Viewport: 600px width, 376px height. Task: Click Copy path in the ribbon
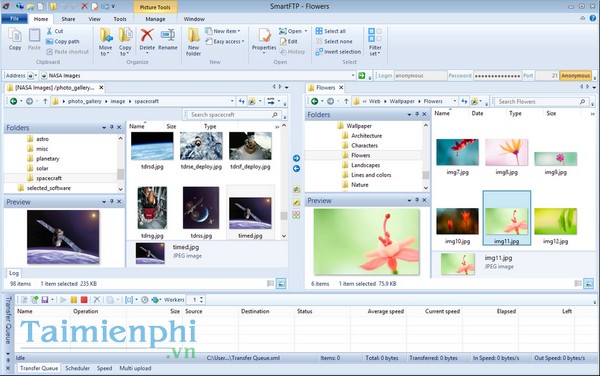(x=63, y=41)
